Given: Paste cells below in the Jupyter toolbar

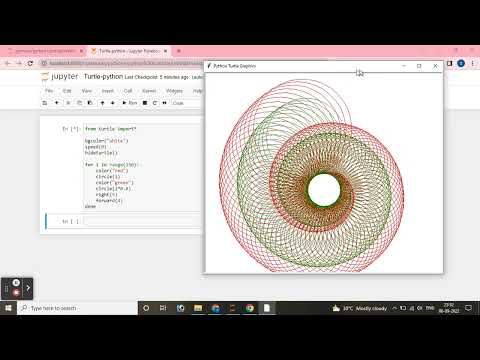Looking at the screenshot, I should 90,103.
